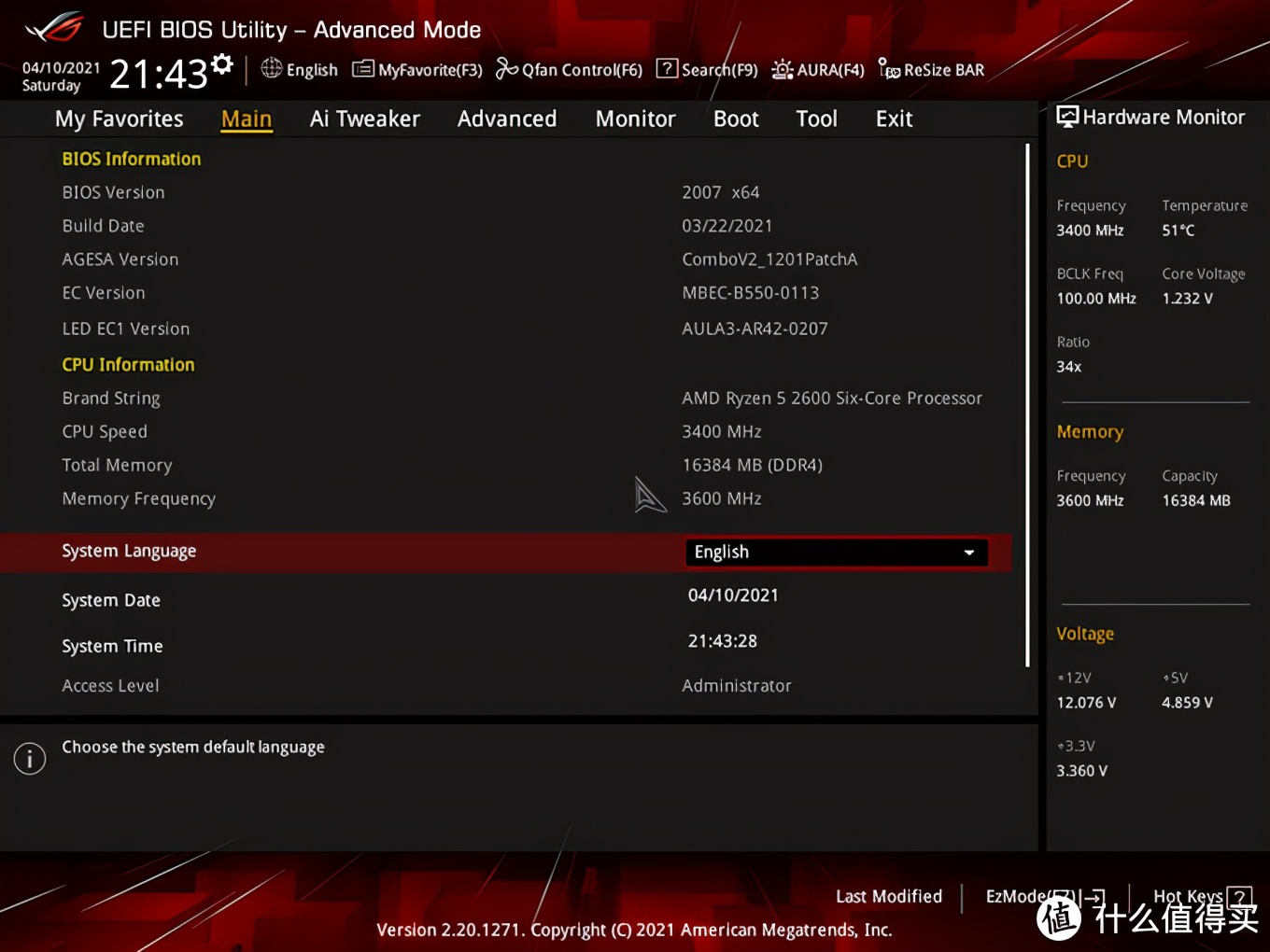Click Memory Frequency value 3600 MHz

tap(722, 498)
